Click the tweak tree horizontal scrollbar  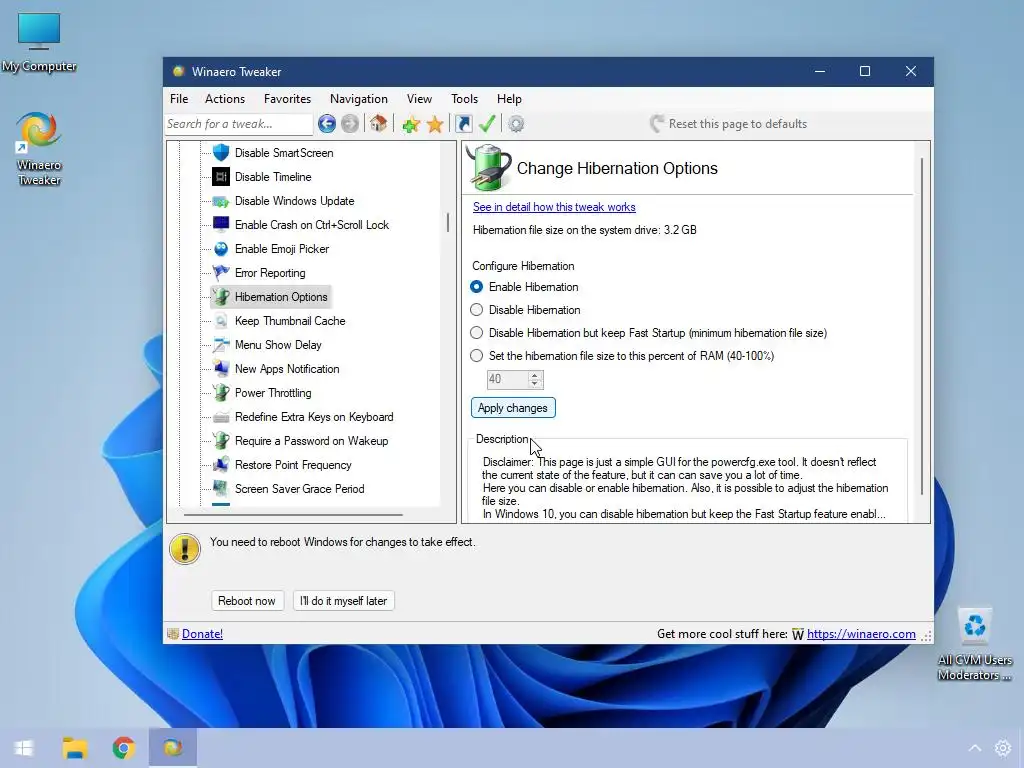tap(293, 515)
